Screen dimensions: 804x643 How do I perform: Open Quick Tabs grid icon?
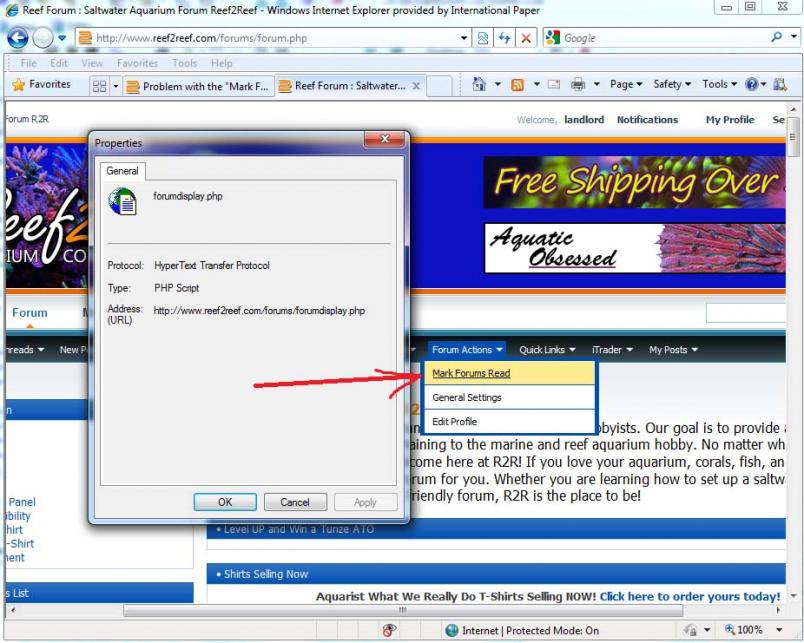point(99,86)
